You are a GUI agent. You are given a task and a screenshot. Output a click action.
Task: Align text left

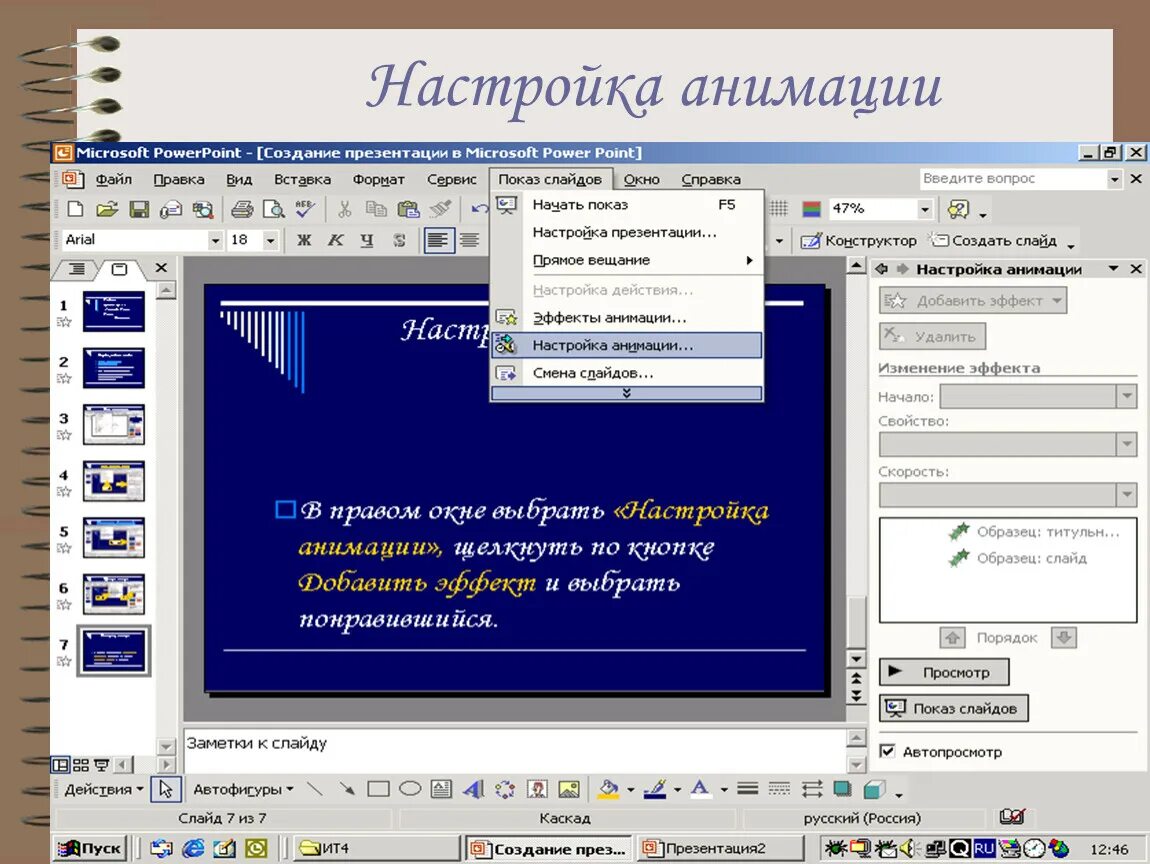(438, 240)
